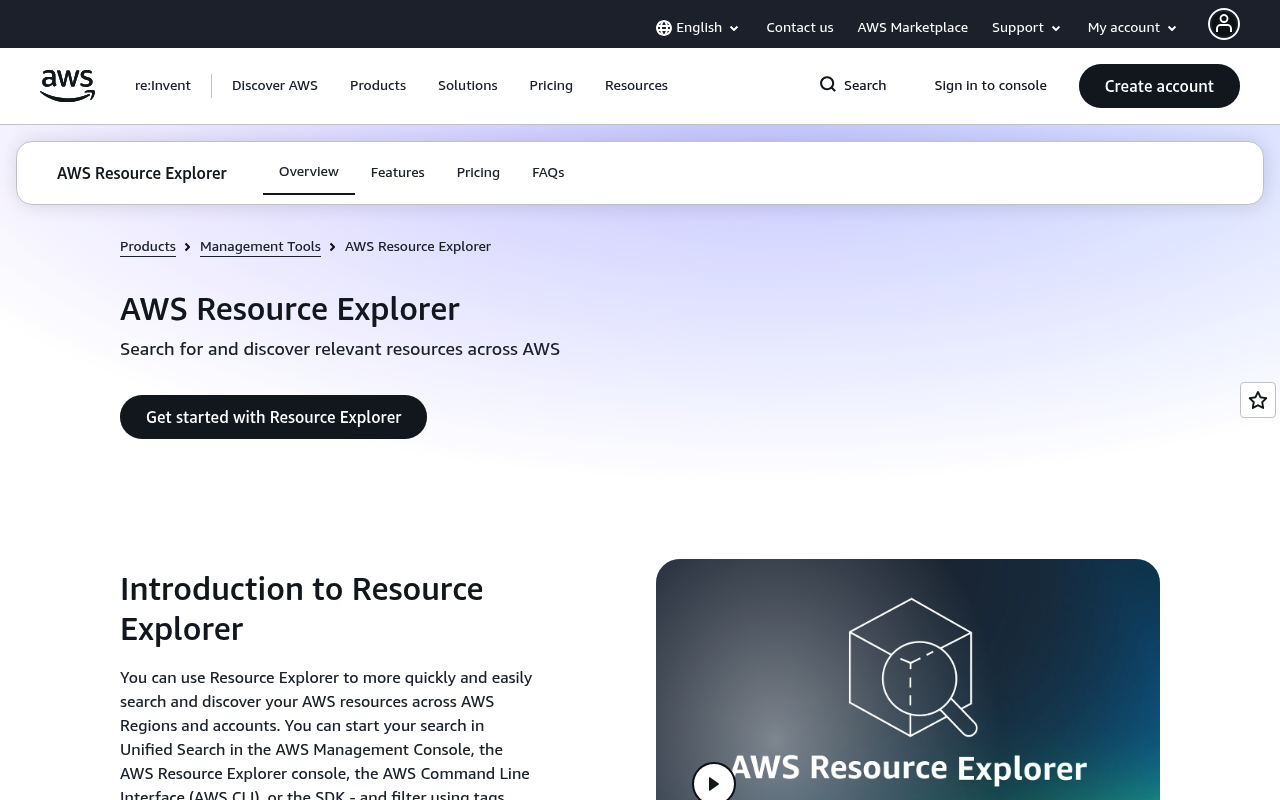Click the globe language icon
This screenshot has height=800, width=1280.
(x=664, y=28)
